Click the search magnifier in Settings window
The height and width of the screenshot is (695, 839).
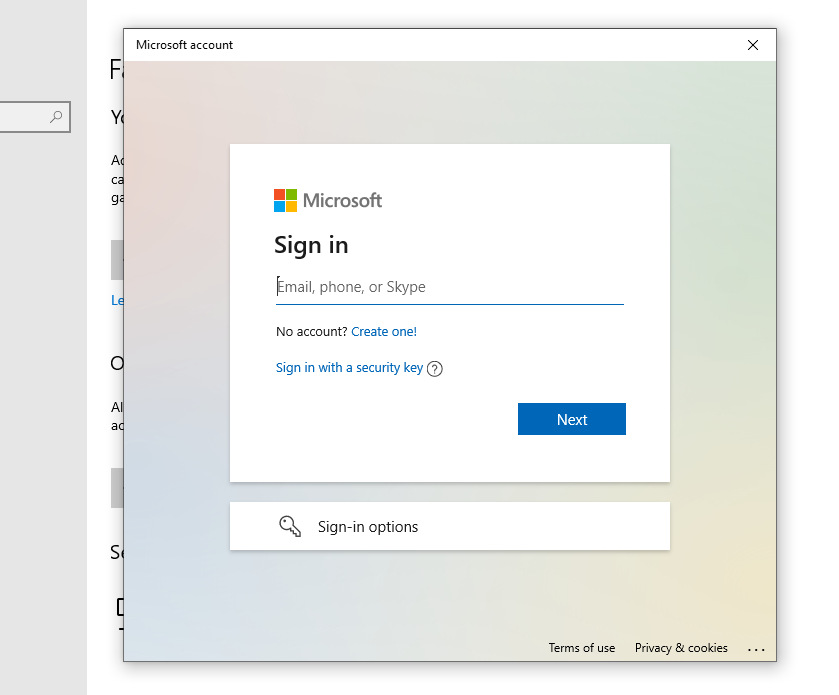click(56, 117)
